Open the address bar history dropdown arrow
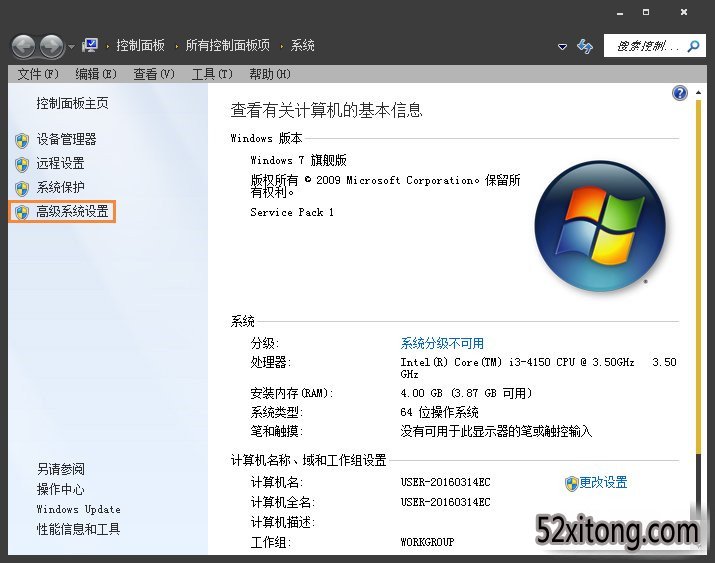 point(563,46)
